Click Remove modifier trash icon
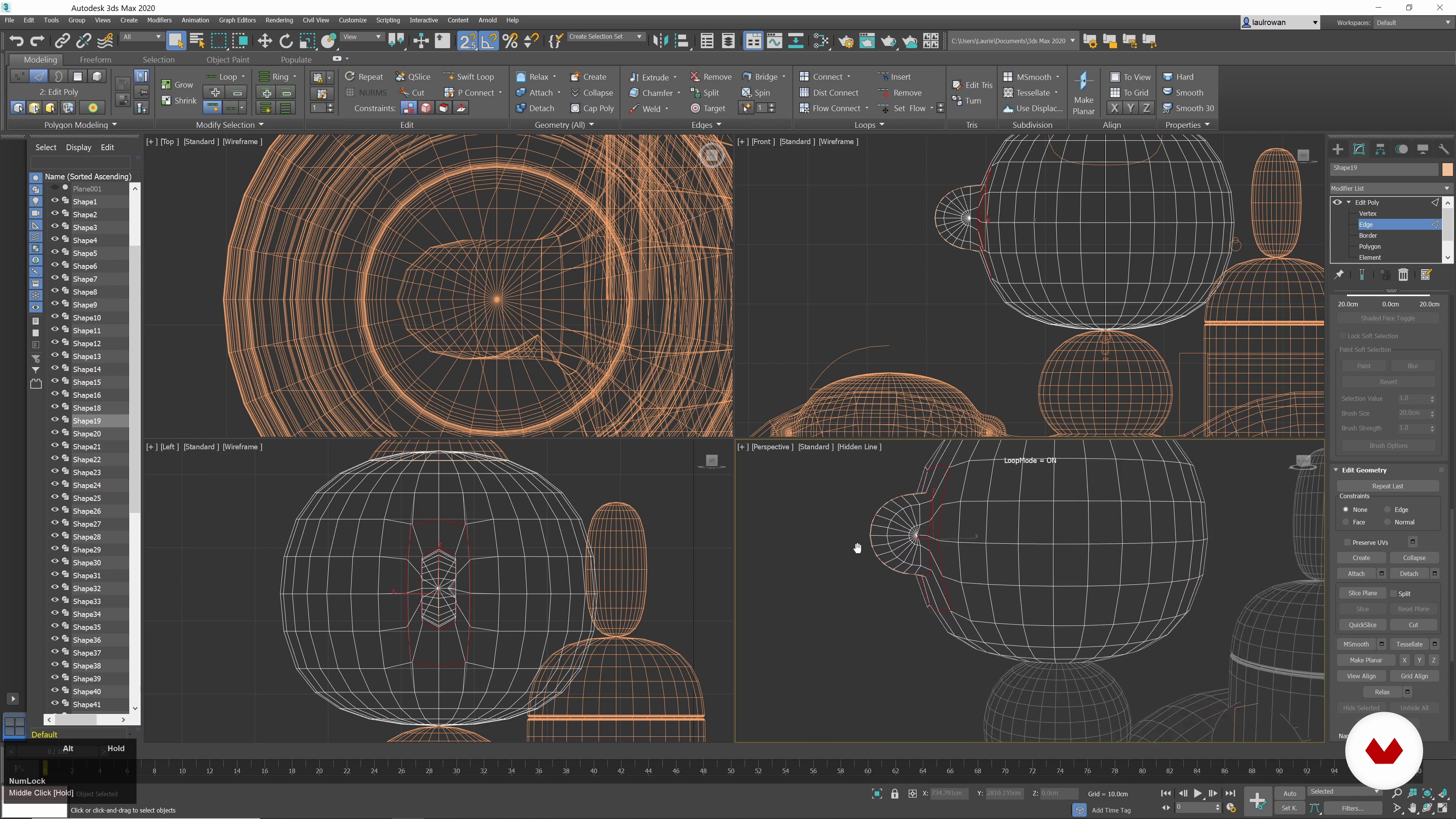This screenshot has width=1456, height=819. [x=1403, y=275]
